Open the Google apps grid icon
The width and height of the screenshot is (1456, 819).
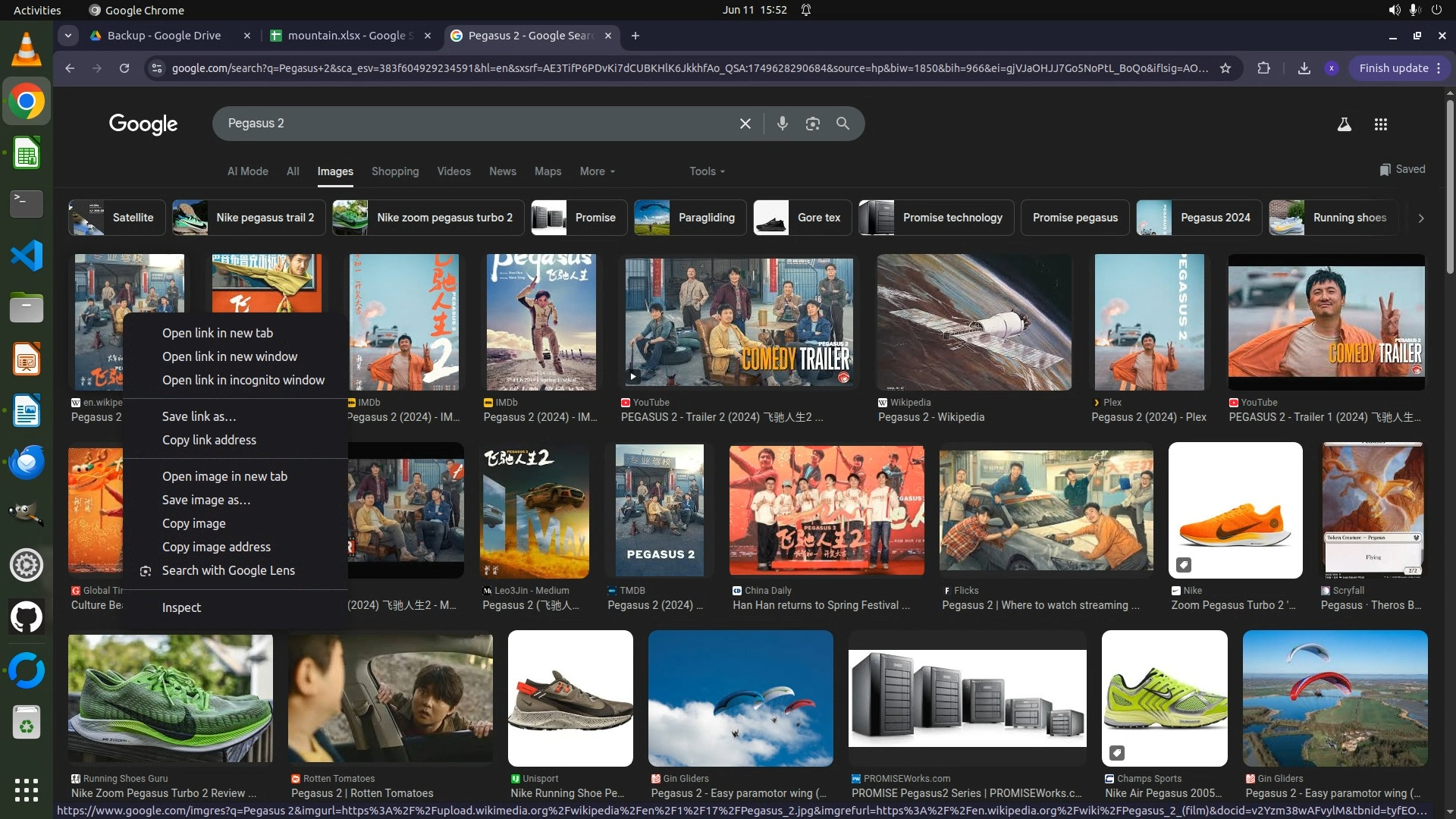pyautogui.click(x=1380, y=124)
